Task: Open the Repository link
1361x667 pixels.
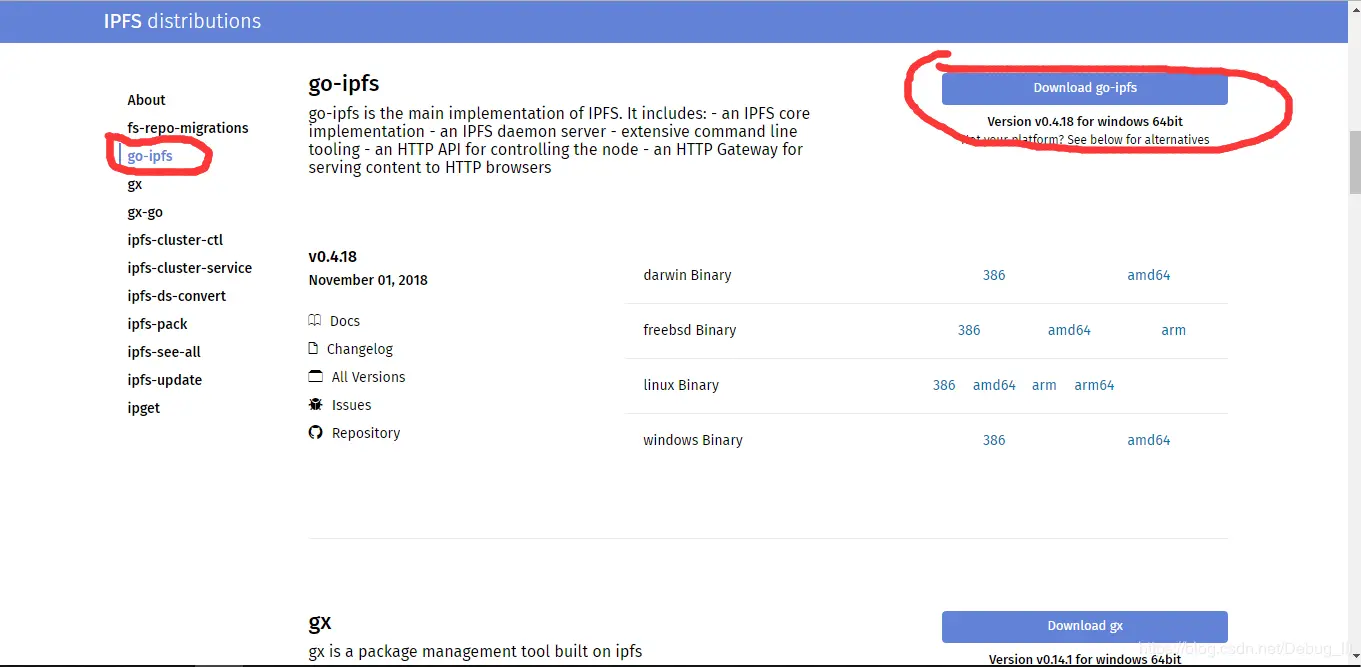Action: pos(366,433)
